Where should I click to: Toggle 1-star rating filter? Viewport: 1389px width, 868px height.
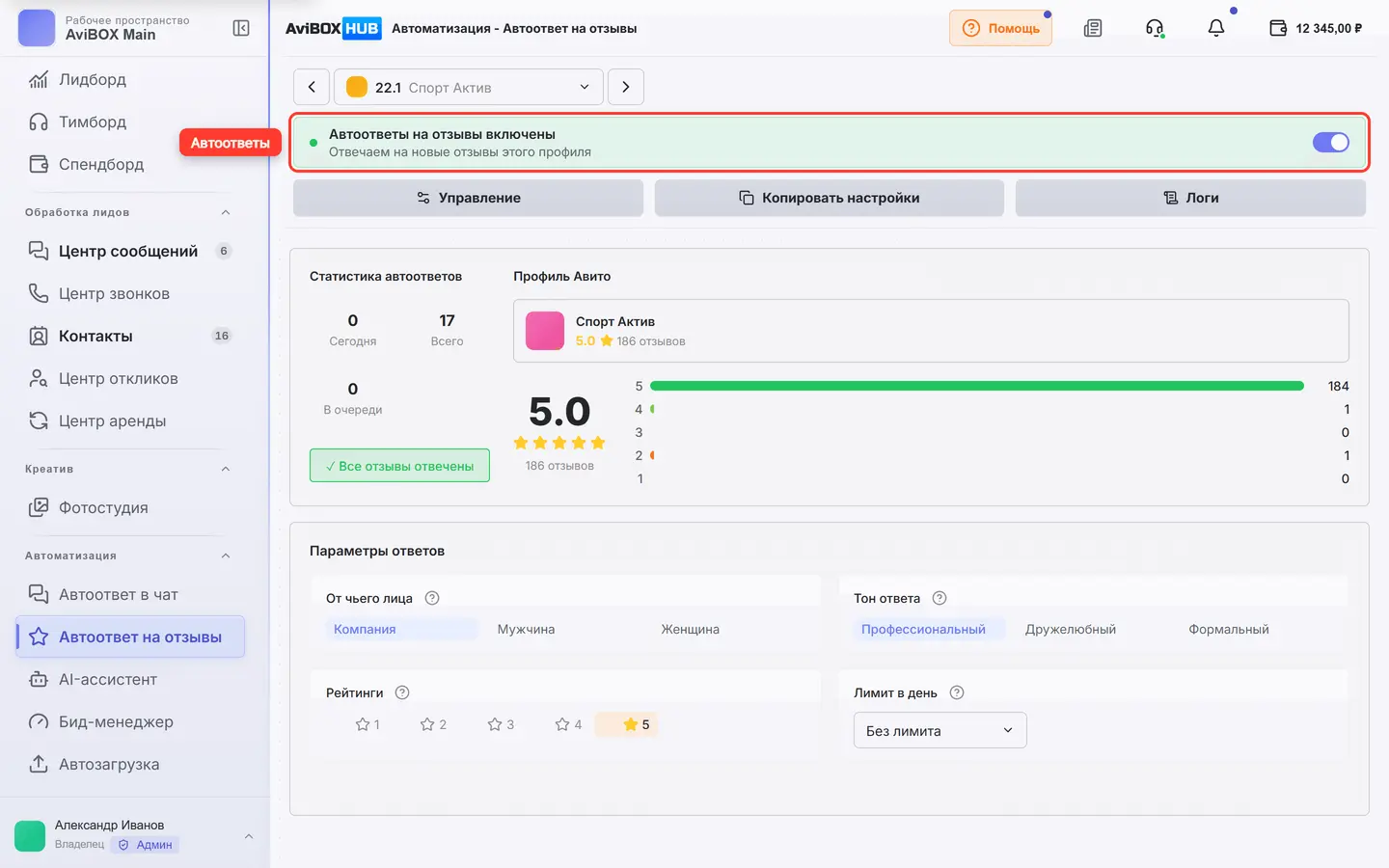(368, 724)
